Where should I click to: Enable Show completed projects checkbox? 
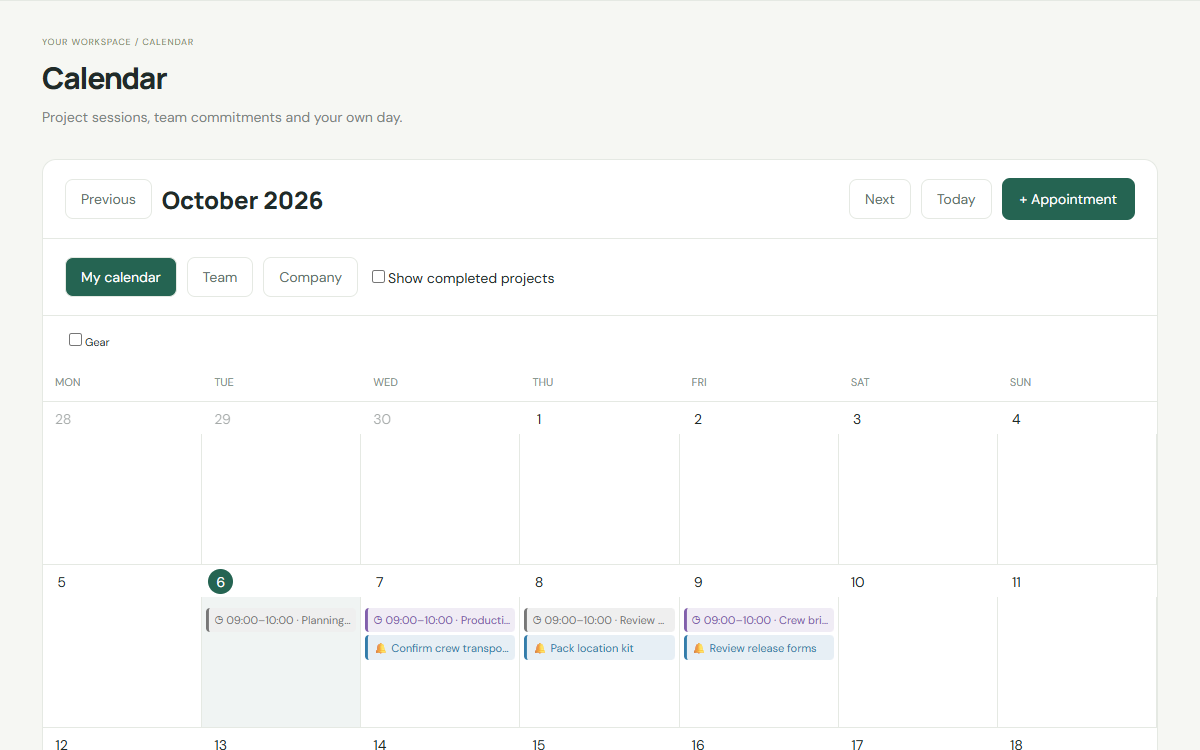click(x=378, y=277)
